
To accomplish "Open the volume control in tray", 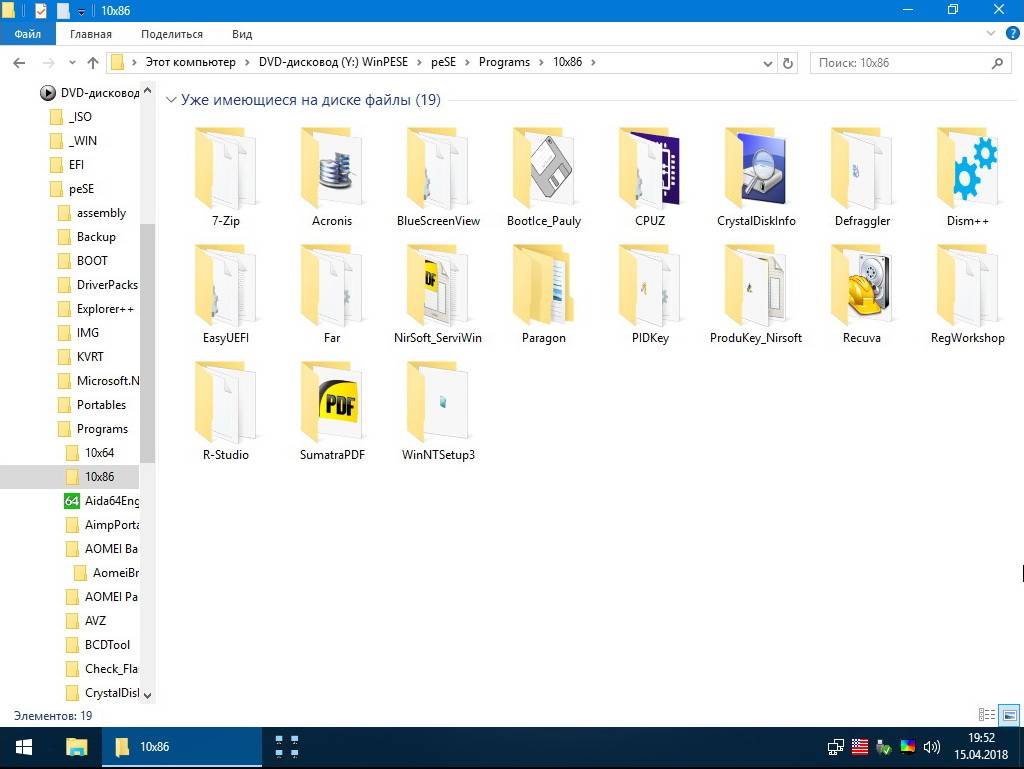I will click(x=931, y=747).
